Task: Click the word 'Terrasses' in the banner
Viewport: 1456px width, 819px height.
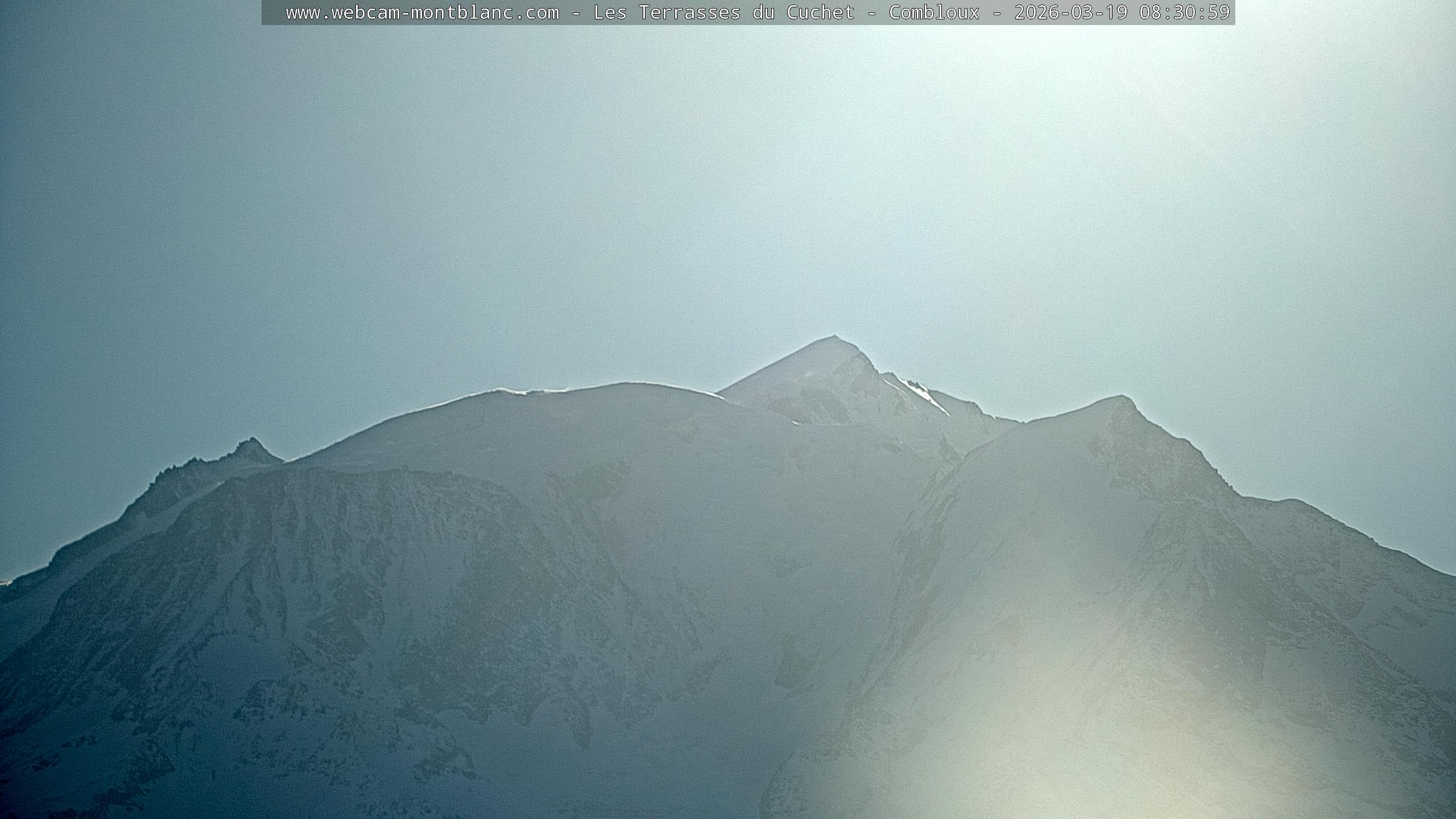Action: (689, 13)
